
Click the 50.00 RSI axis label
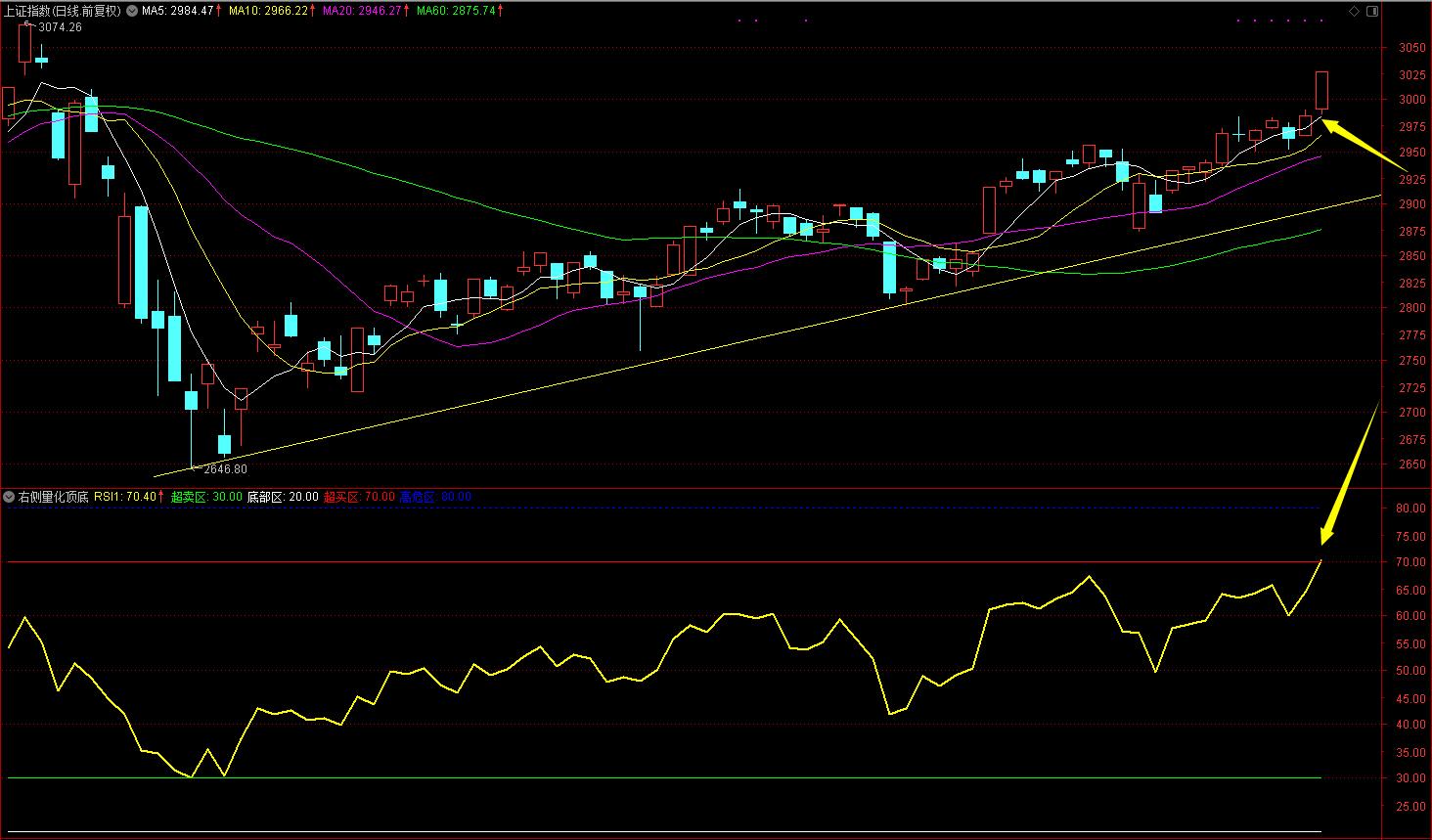coord(1410,671)
